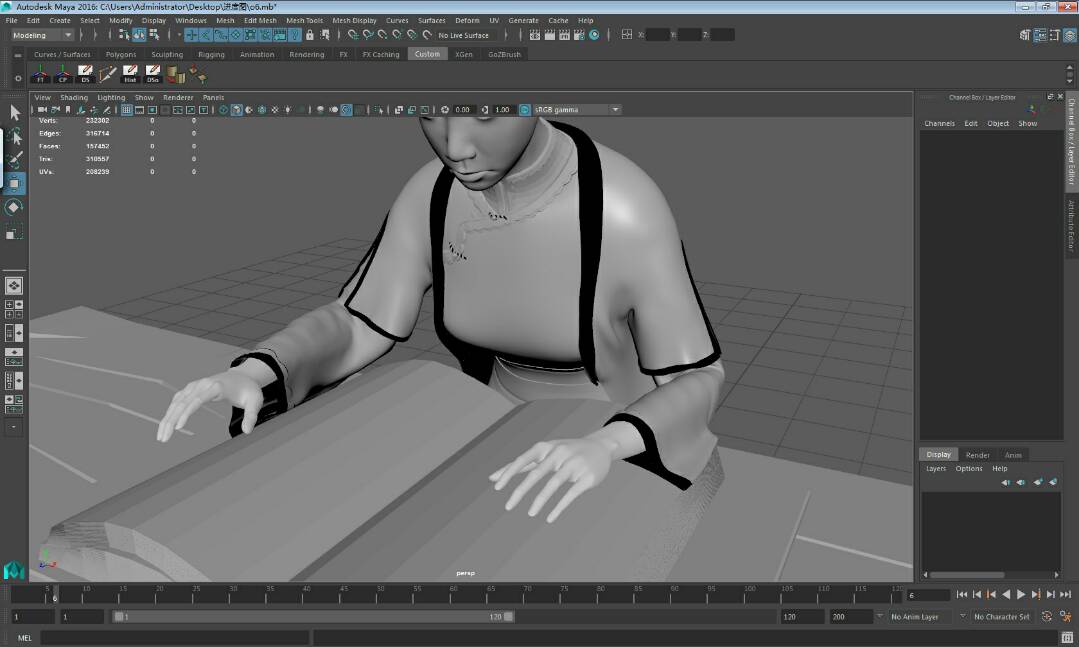Click the viewport select camera icon

43,109
